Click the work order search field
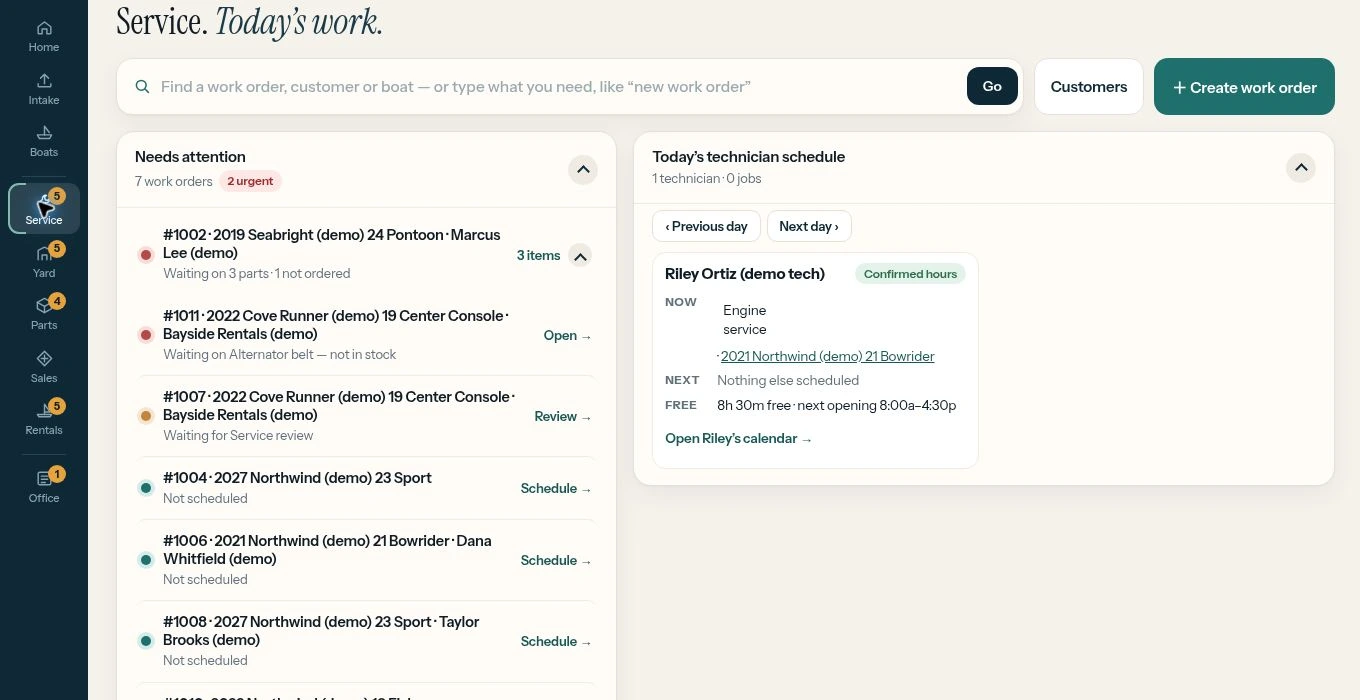 556,87
